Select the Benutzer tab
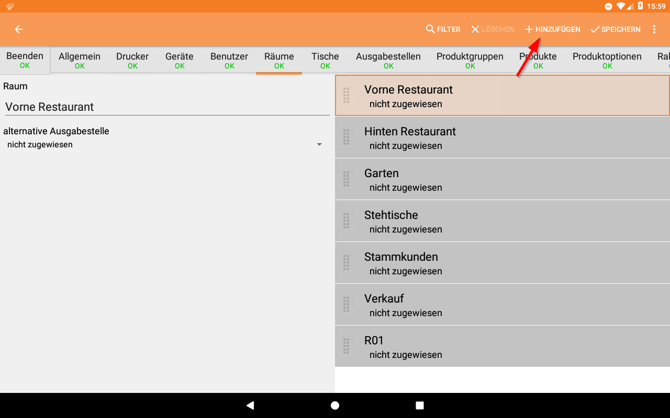Image resolution: width=670 pixels, height=418 pixels. tap(229, 61)
